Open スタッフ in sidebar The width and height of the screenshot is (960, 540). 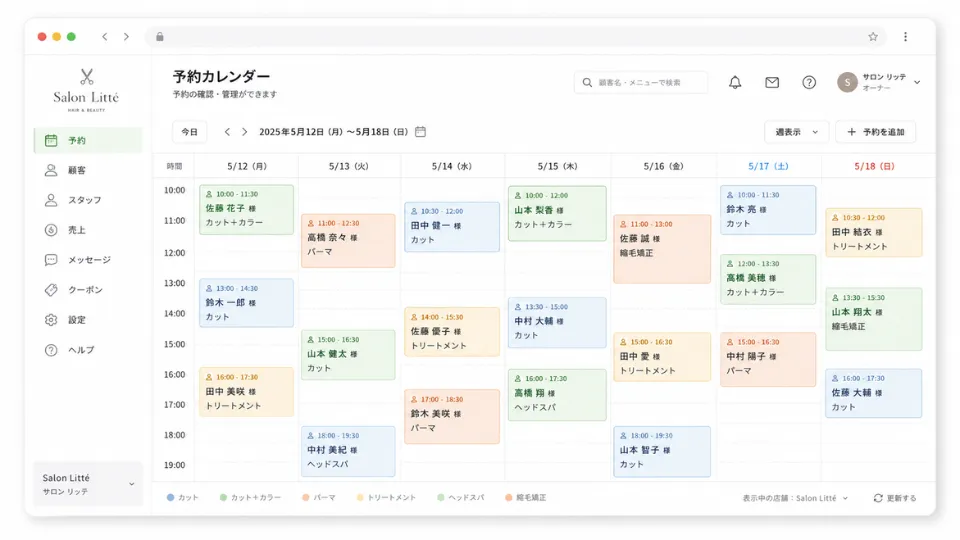point(88,200)
